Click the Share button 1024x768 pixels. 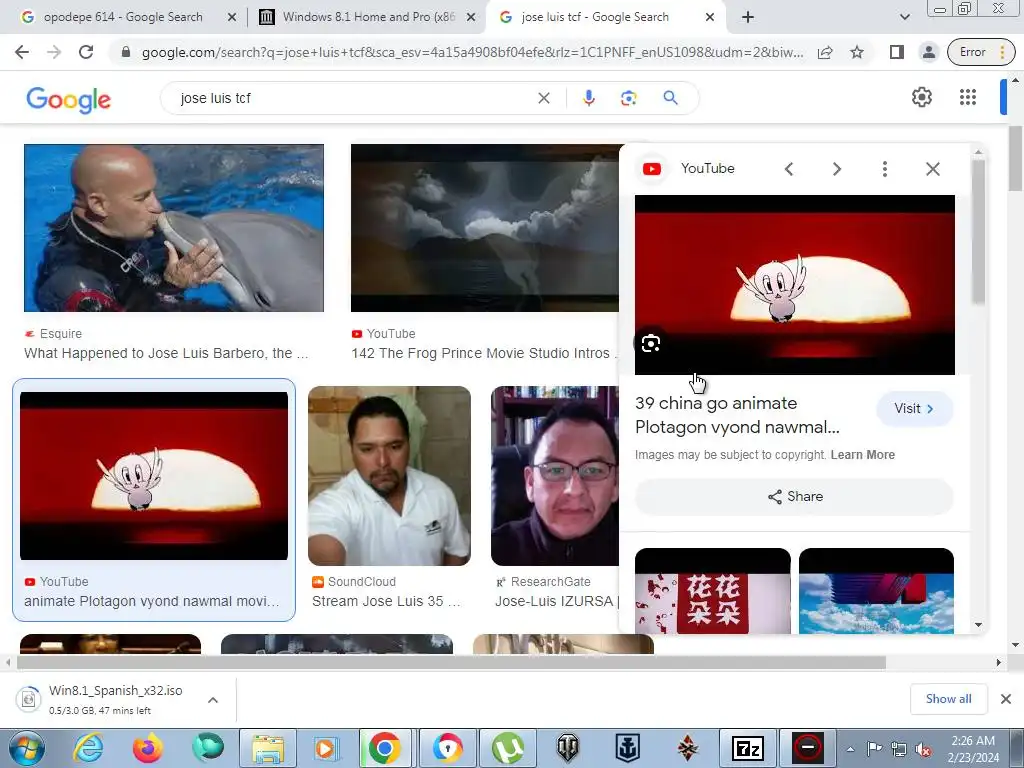[x=795, y=497]
